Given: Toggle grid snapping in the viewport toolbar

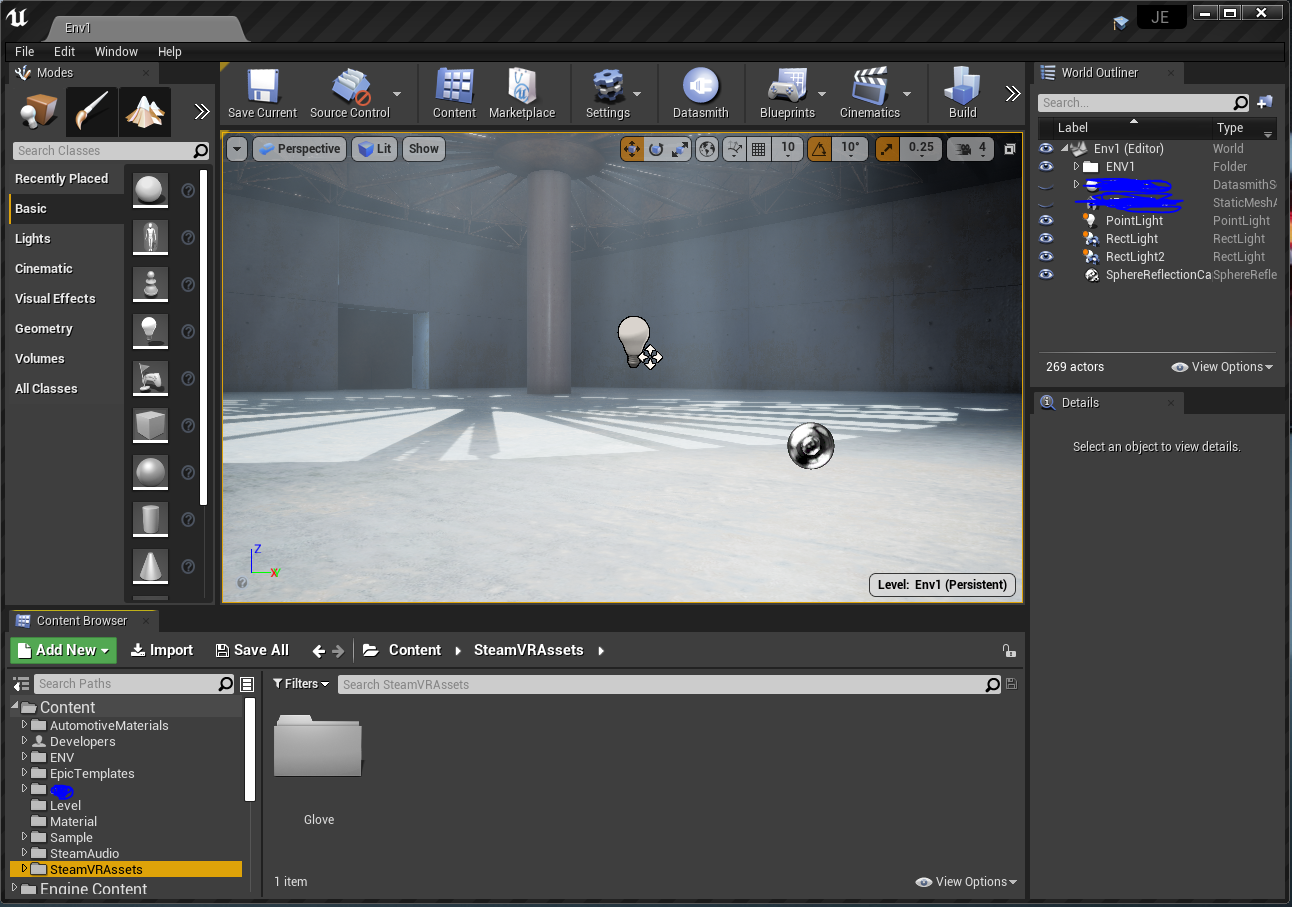Looking at the screenshot, I should (757, 148).
